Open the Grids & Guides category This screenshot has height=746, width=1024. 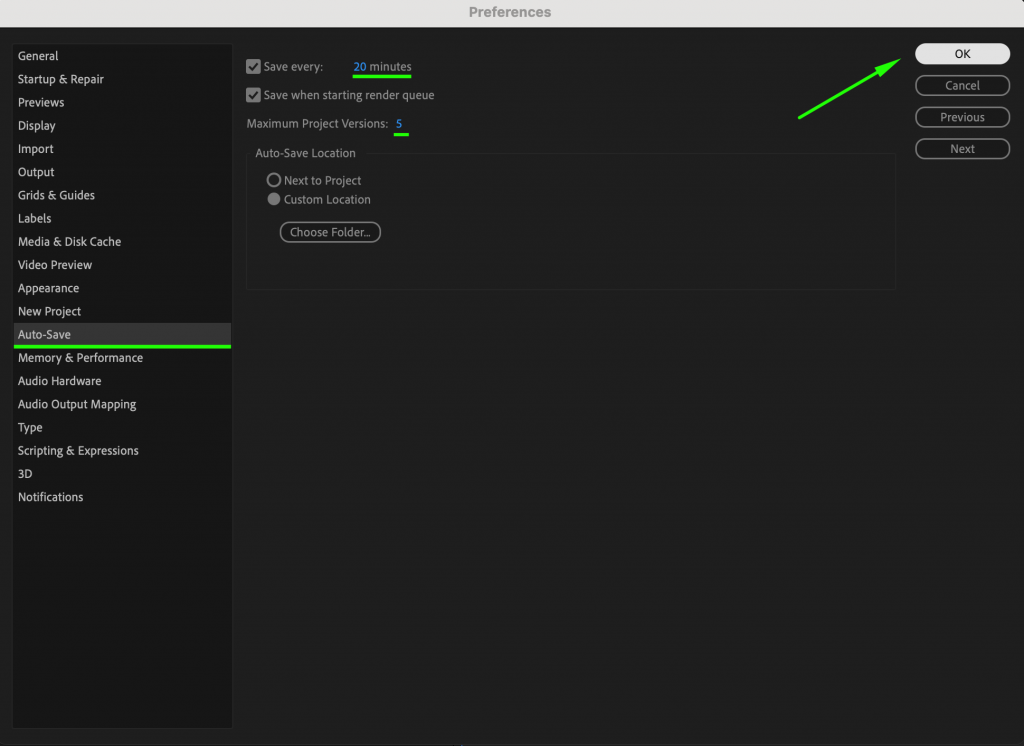coord(56,195)
